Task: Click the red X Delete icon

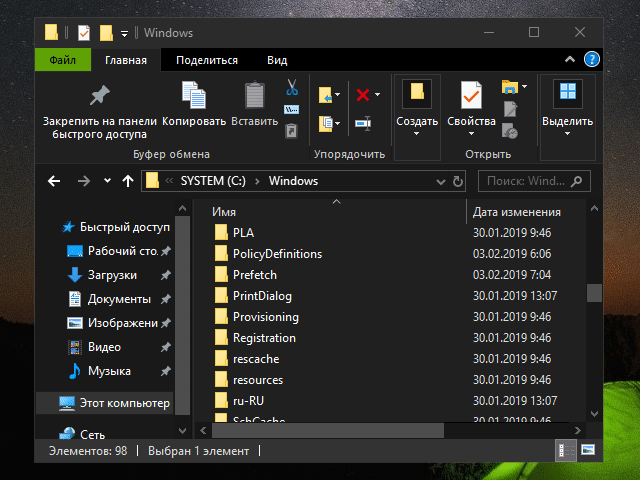Action: coord(363,95)
